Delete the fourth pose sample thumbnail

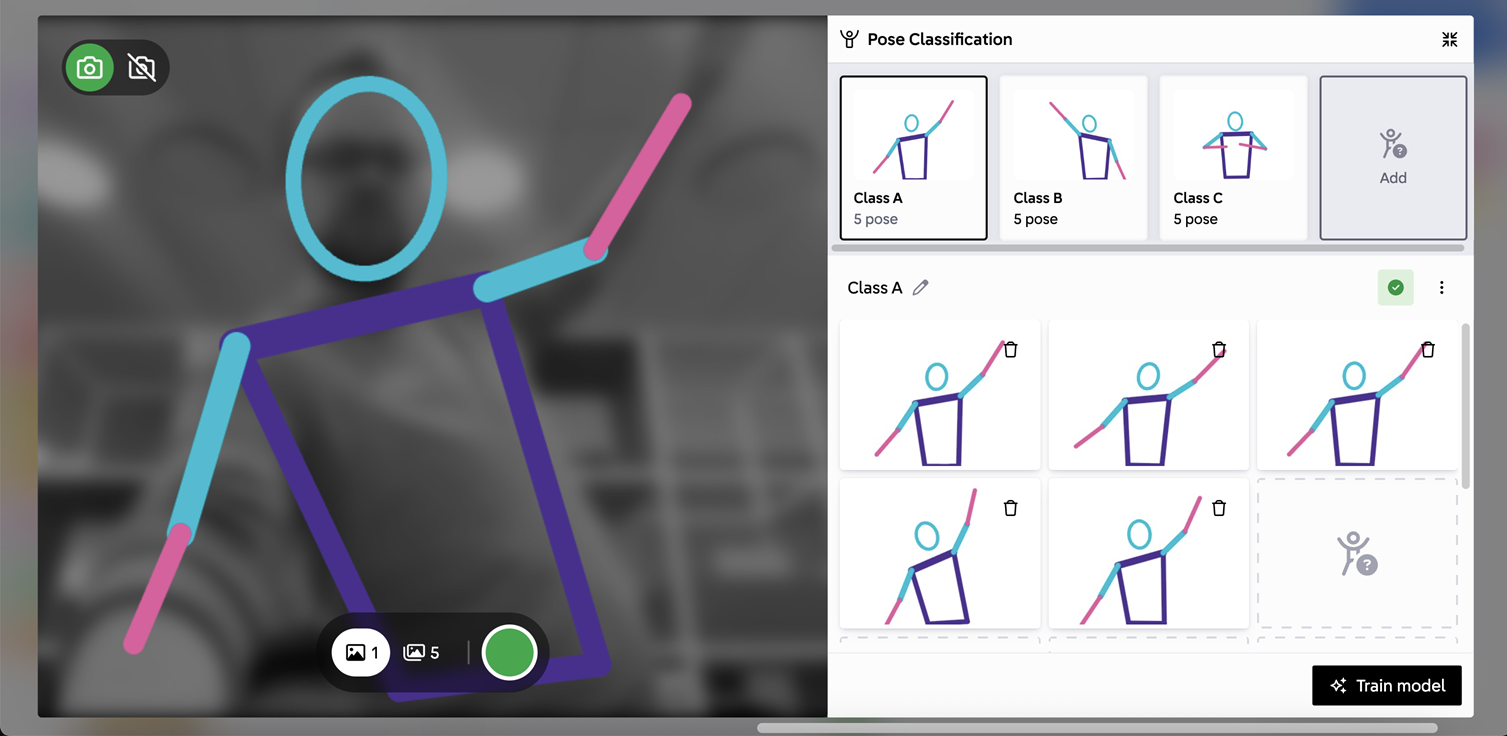1010,508
